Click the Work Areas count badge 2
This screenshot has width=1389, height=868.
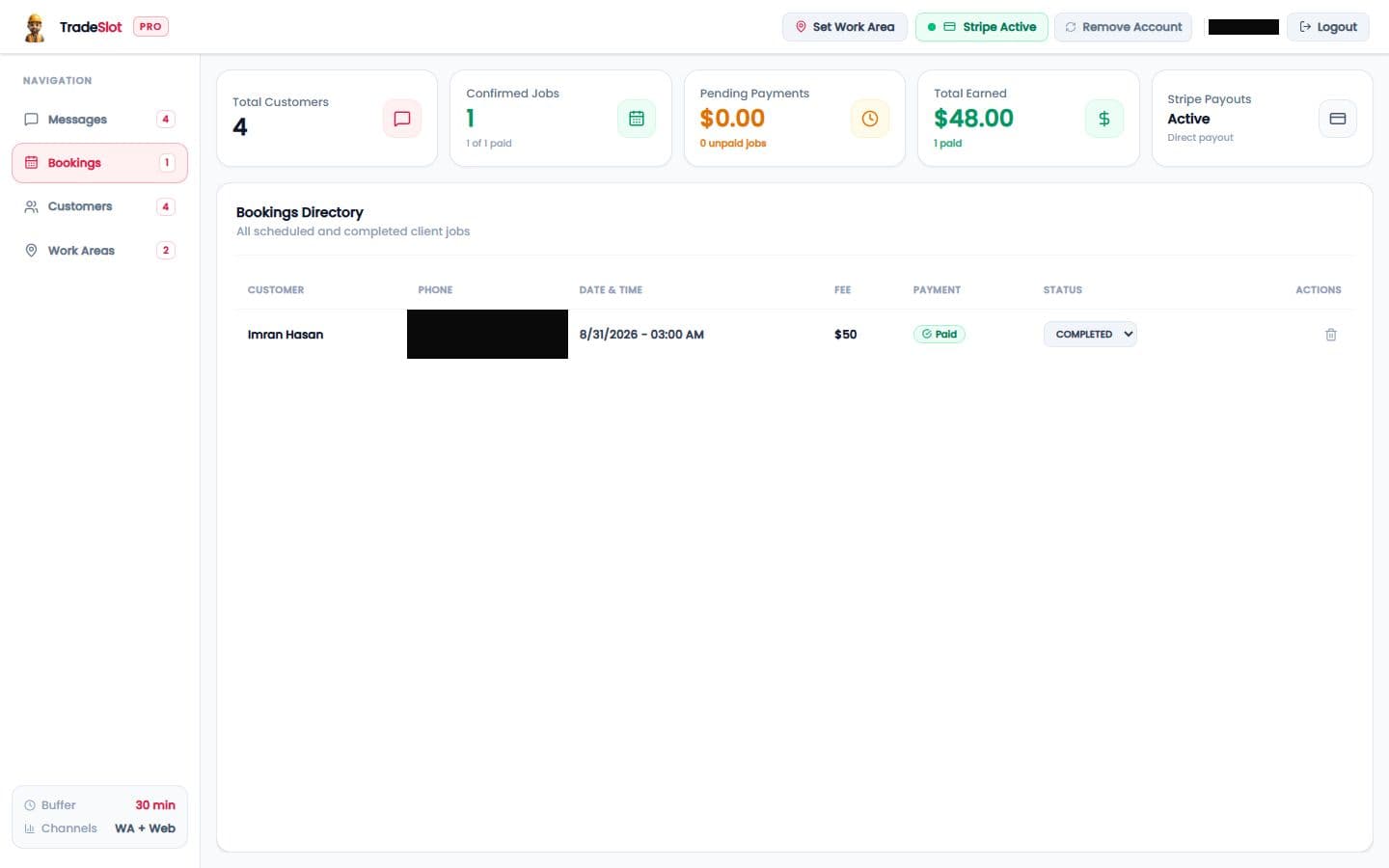(166, 251)
